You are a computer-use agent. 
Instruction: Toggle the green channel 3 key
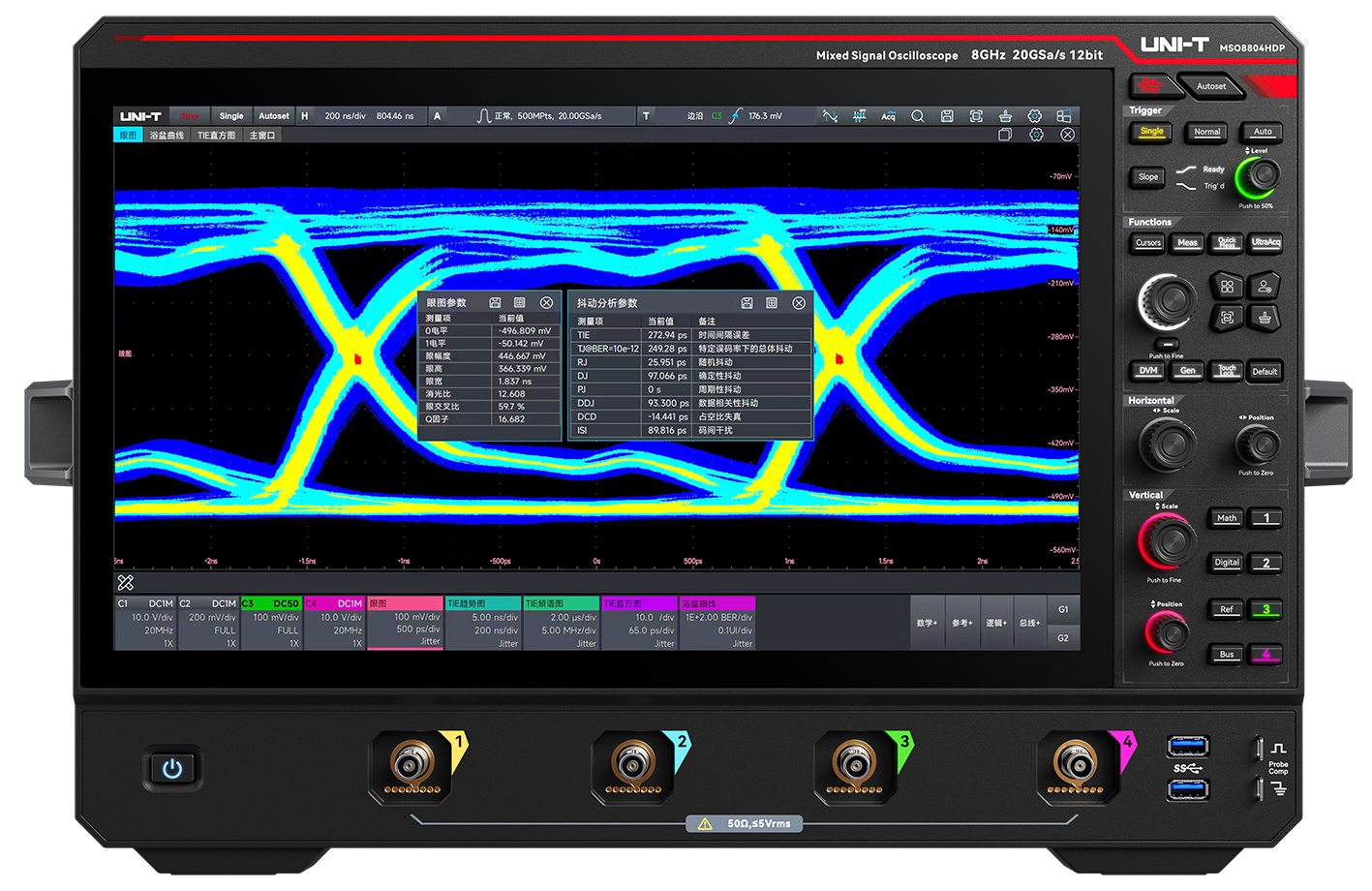click(x=1265, y=609)
